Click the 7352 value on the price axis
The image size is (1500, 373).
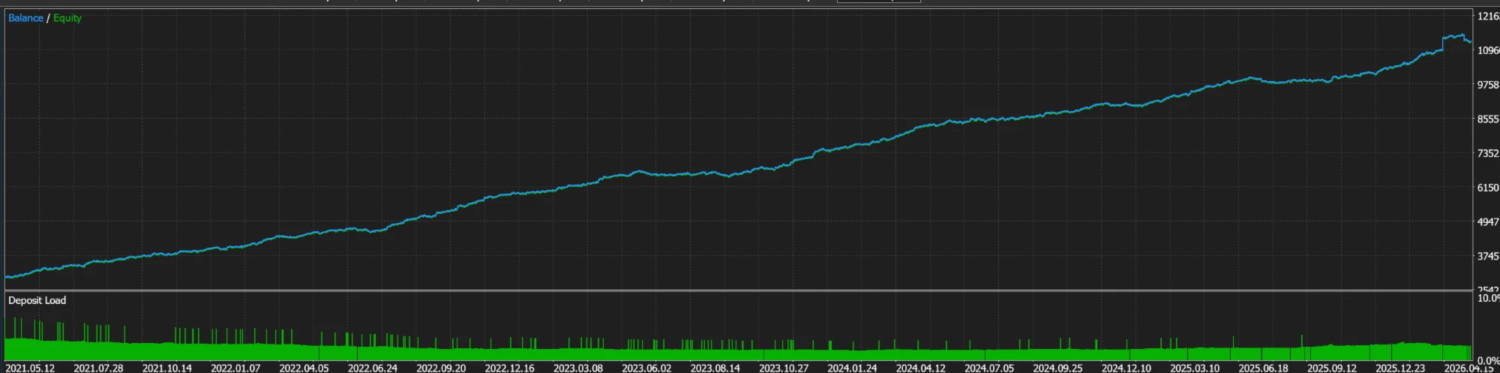[1487, 153]
